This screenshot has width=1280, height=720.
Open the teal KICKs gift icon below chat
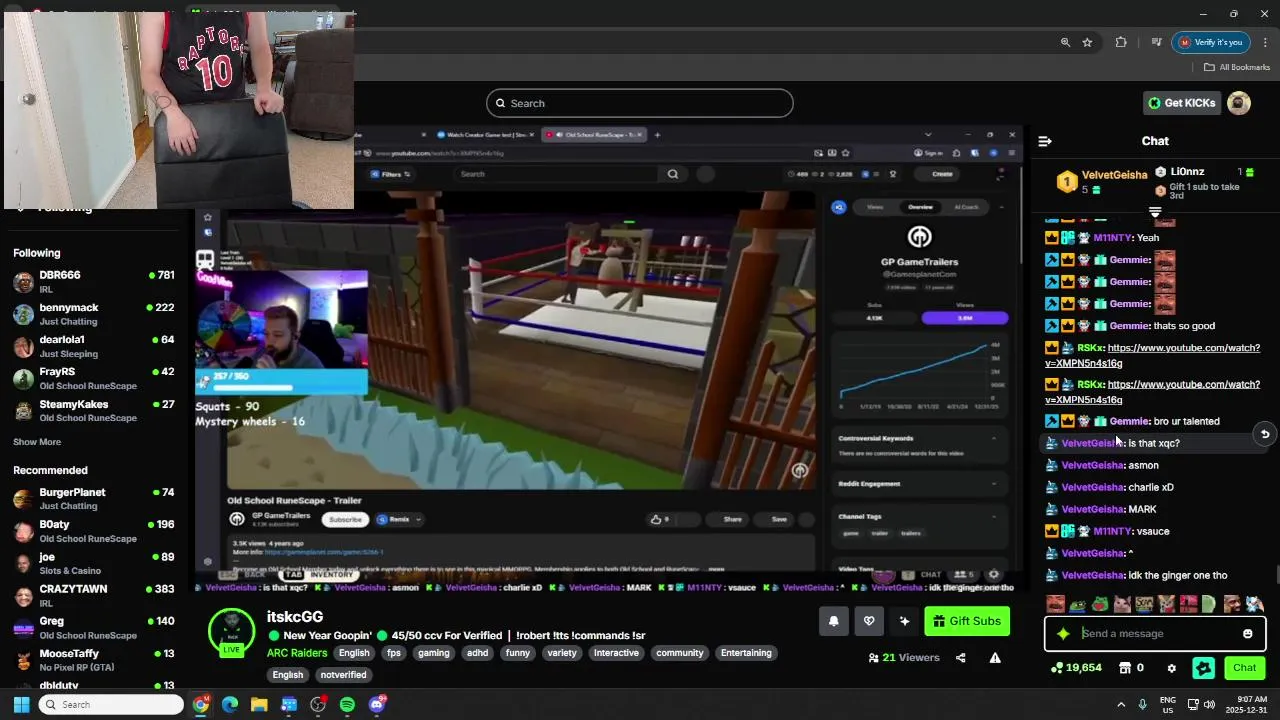(x=1203, y=668)
